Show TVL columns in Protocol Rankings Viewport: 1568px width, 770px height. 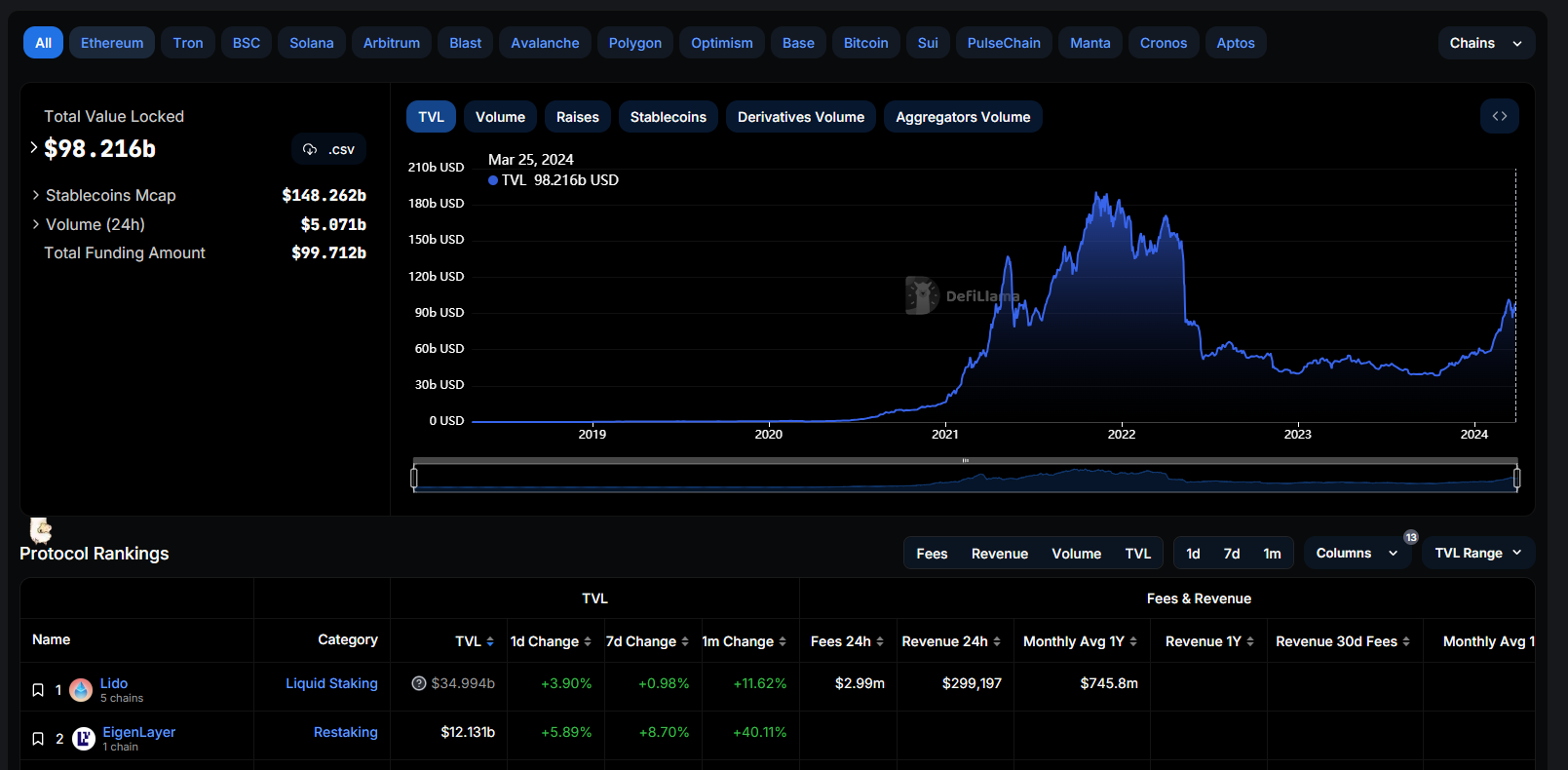[x=1138, y=554]
